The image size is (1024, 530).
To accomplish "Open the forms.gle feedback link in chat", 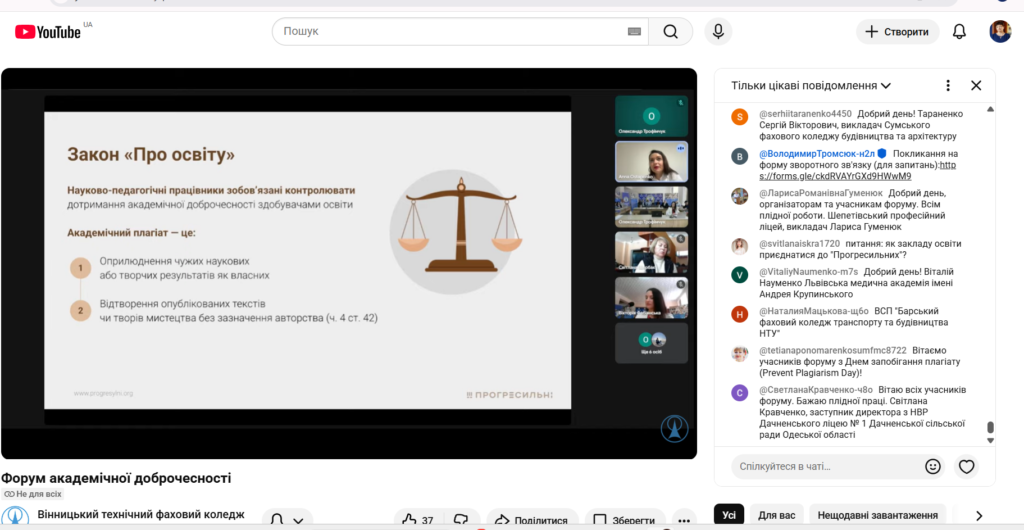I will 860,176.
